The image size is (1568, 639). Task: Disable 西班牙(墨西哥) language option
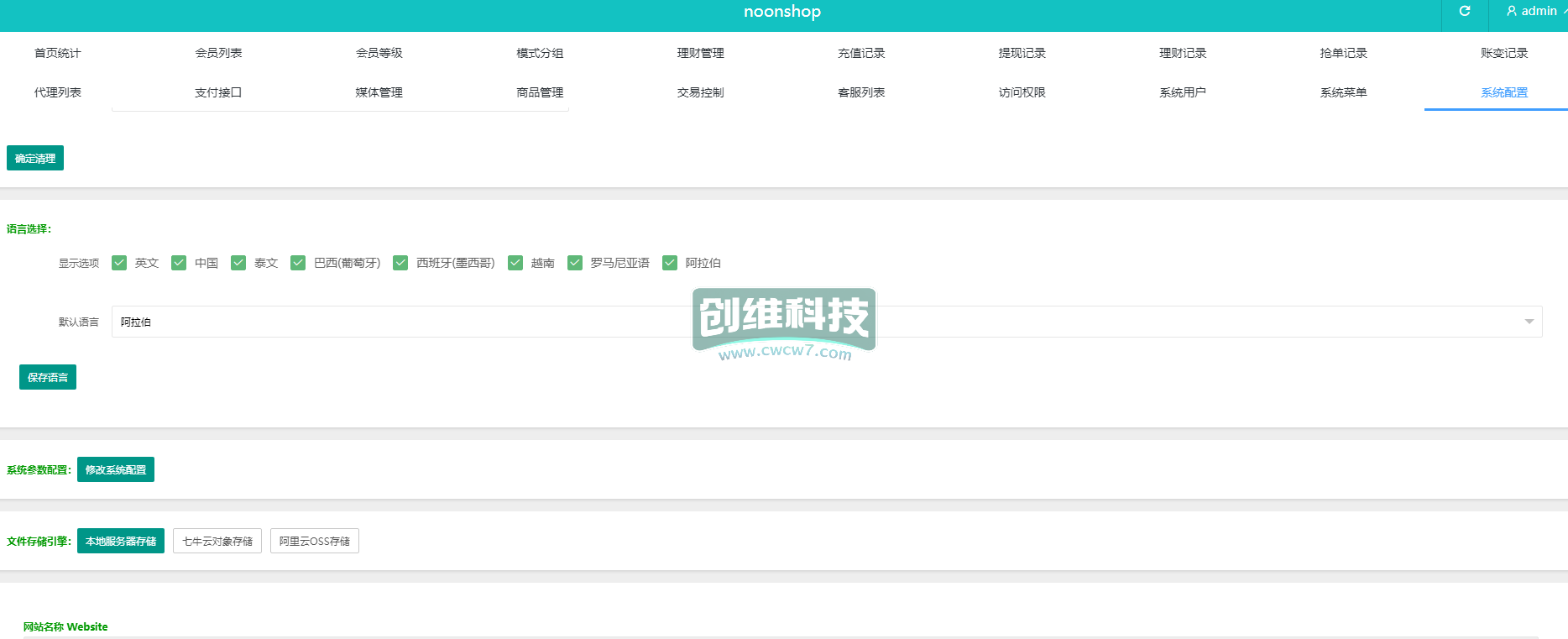coord(400,263)
